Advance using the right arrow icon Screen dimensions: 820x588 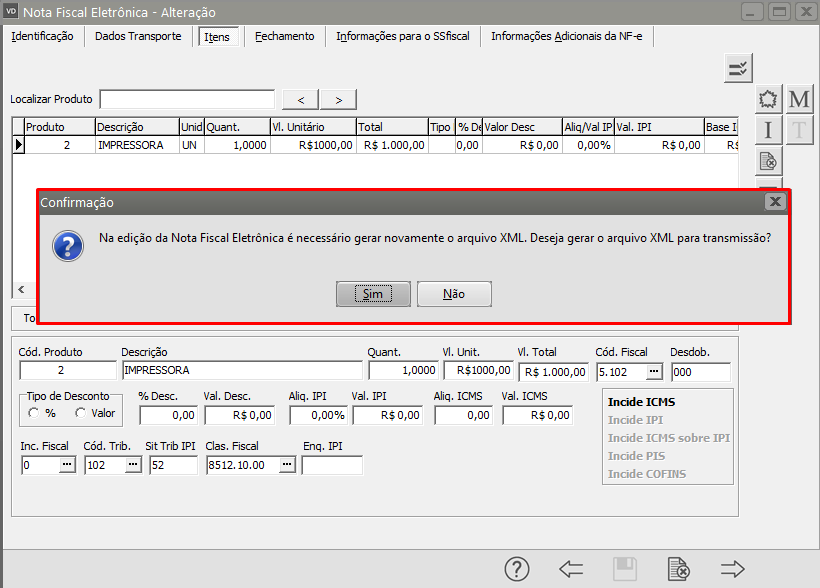click(733, 569)
